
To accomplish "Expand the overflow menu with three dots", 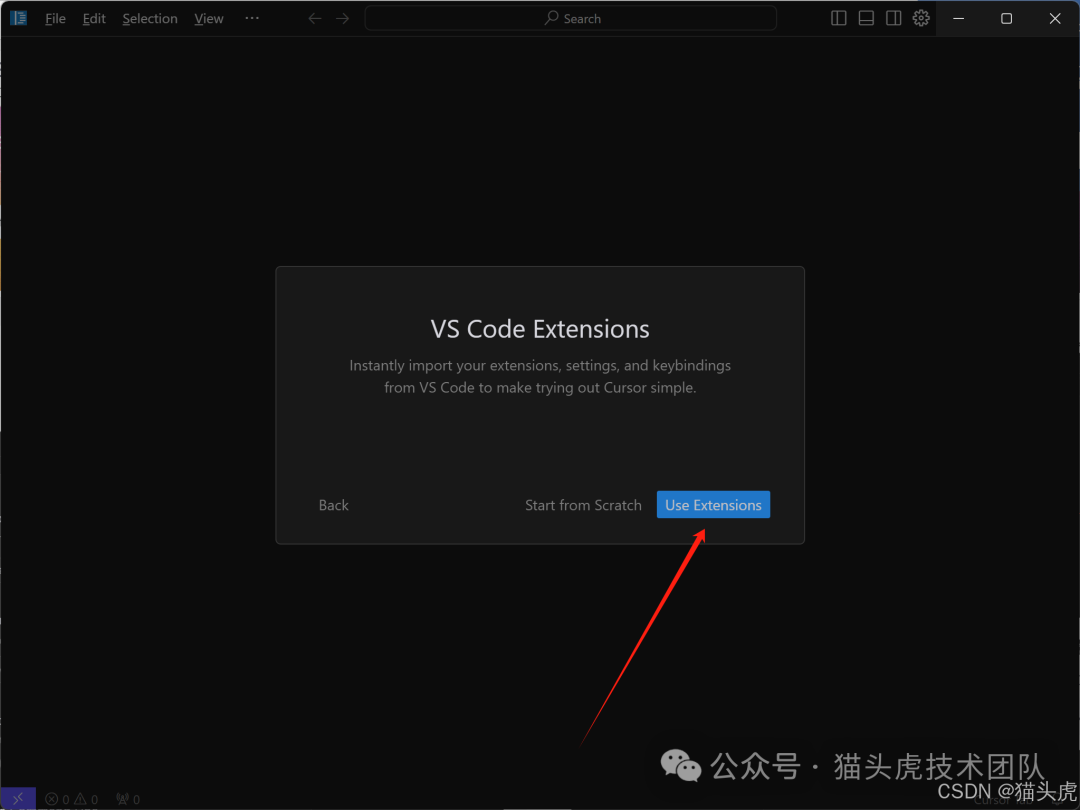I will tap(252, 18).
